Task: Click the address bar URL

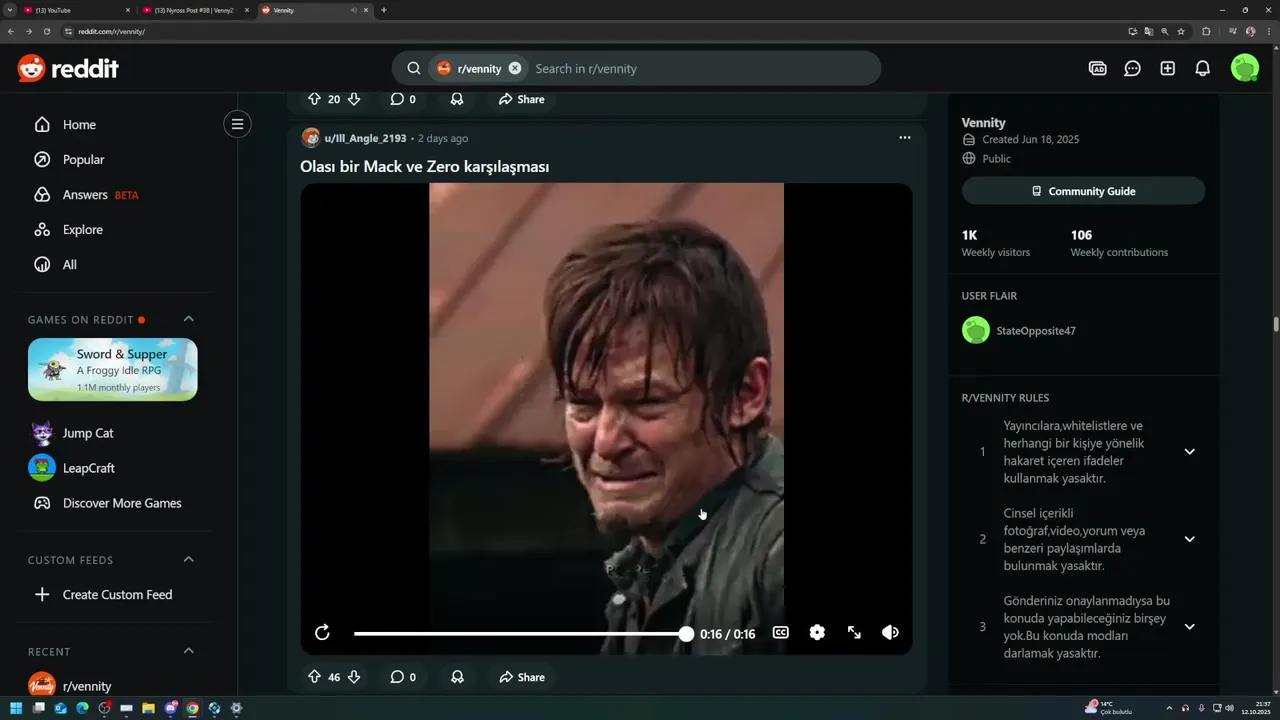Action: pyautogui.click(x=111, y=31)
